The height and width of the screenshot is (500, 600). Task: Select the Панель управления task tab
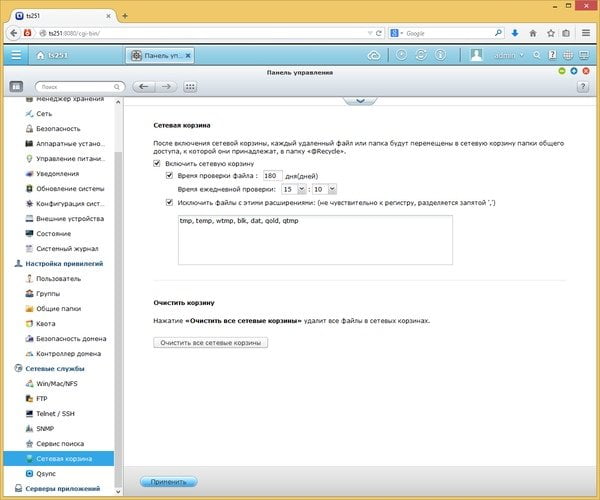click(160, 55)
